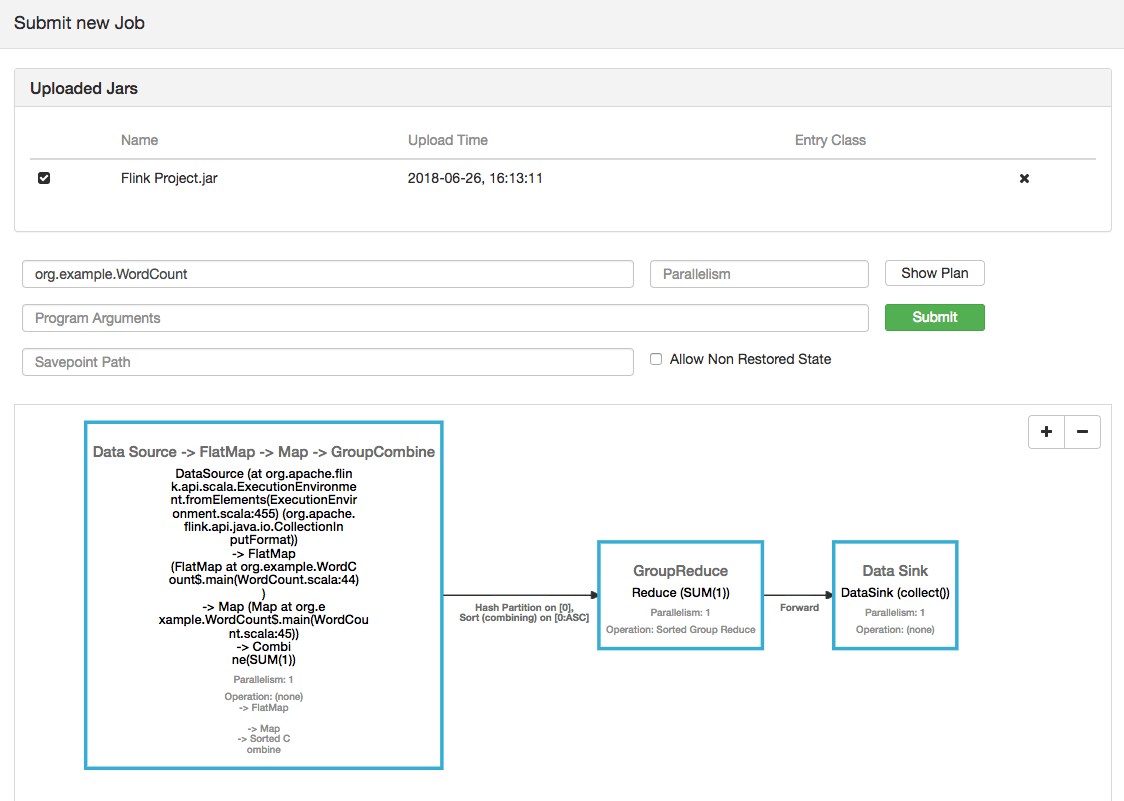This screenshot has height=801, width=1124.
Task: Click the Entry Class column header
Action: 830,140
